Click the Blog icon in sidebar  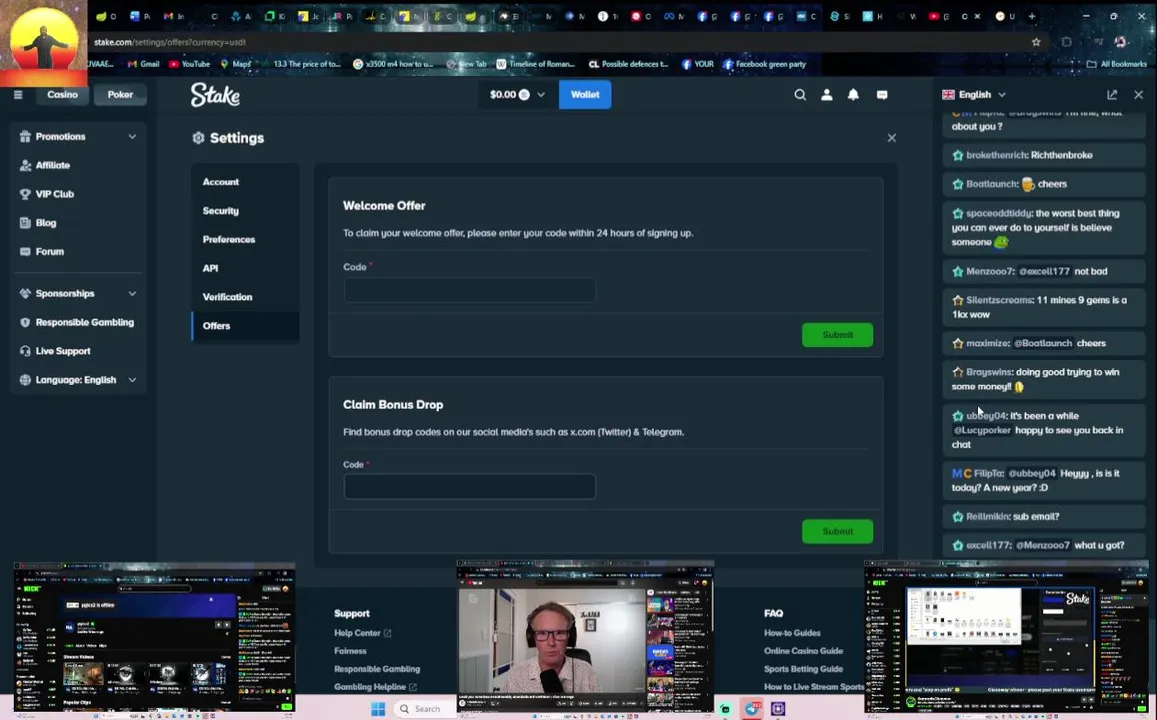coord(25,223)
